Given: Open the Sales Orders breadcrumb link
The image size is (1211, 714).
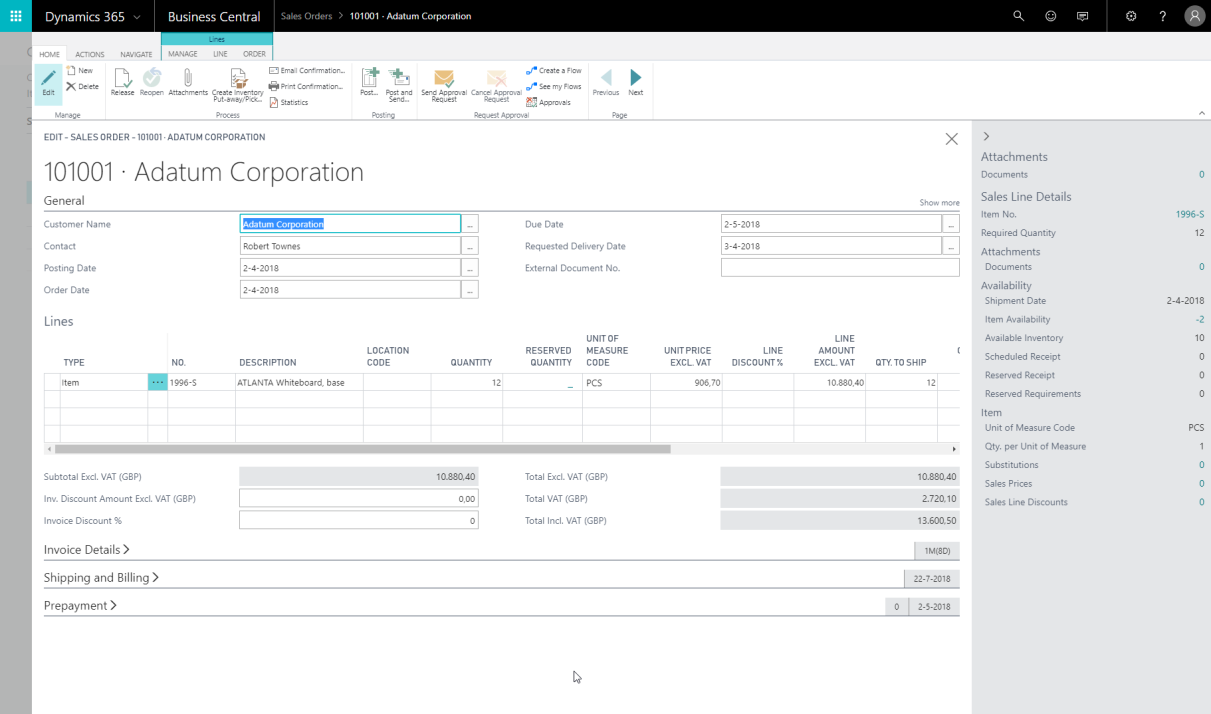Looking at the screenshot, I should tap(305, 16).
